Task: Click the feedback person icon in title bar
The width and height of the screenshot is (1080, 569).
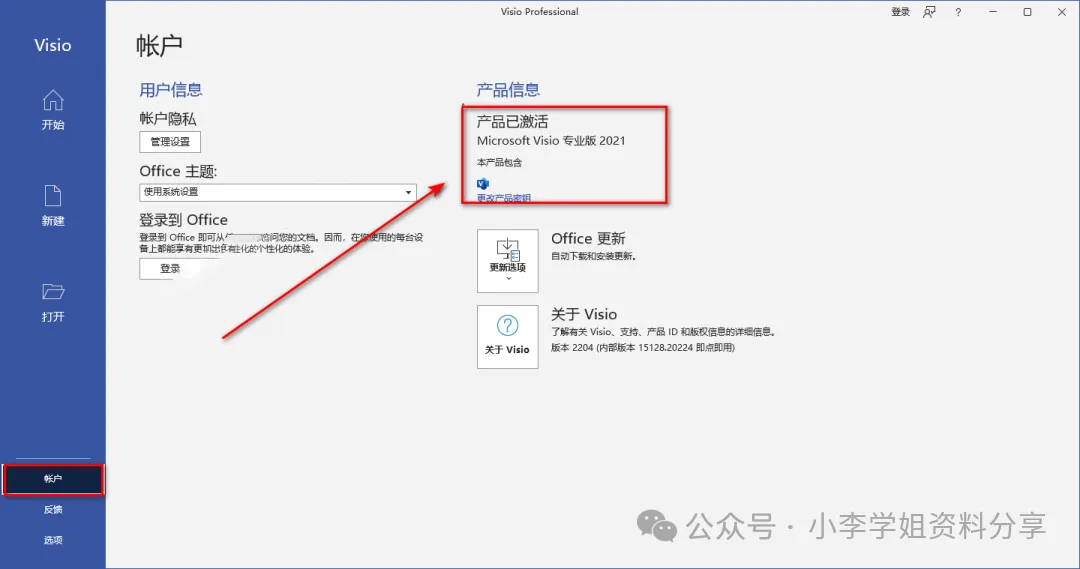Action: 929,12
